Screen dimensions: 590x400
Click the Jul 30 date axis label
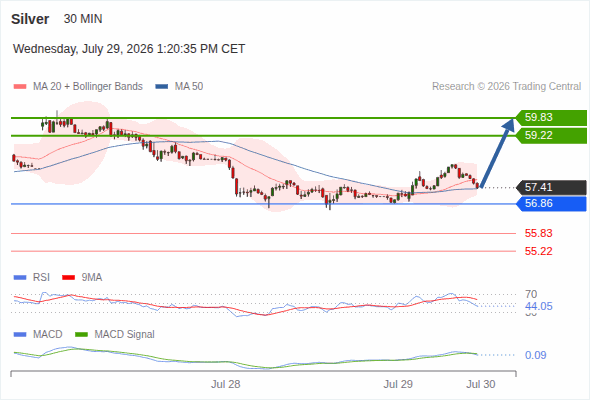click(x=481, y=384)
